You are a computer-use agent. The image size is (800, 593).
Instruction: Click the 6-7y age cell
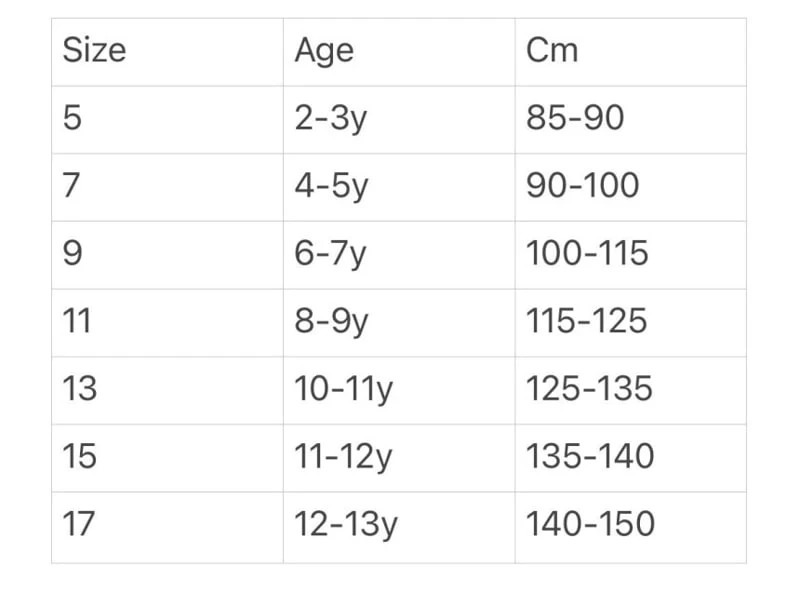pos(331,254)
